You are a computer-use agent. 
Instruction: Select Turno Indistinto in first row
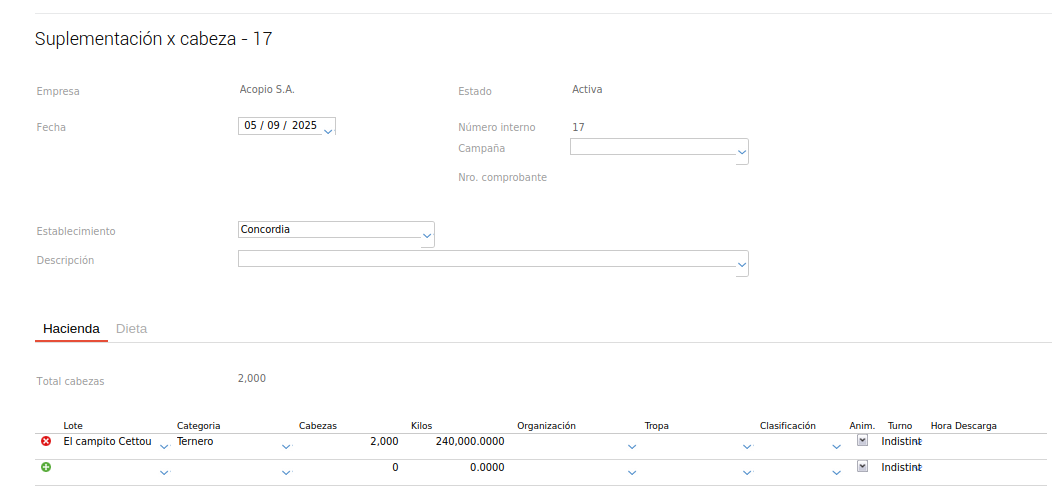[x=900, y=441]
